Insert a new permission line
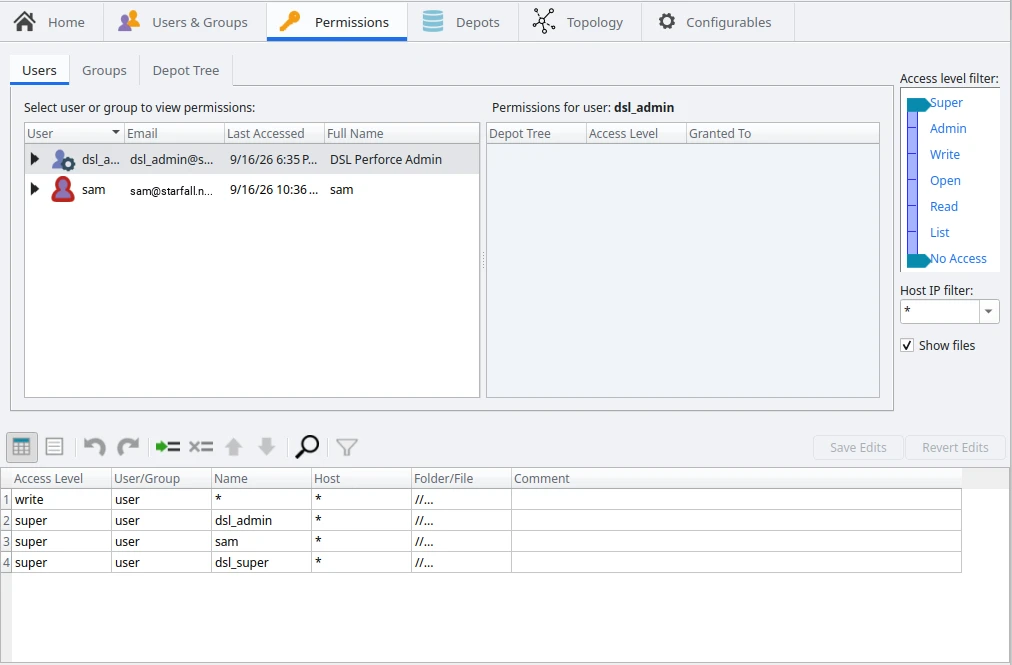 168,447
